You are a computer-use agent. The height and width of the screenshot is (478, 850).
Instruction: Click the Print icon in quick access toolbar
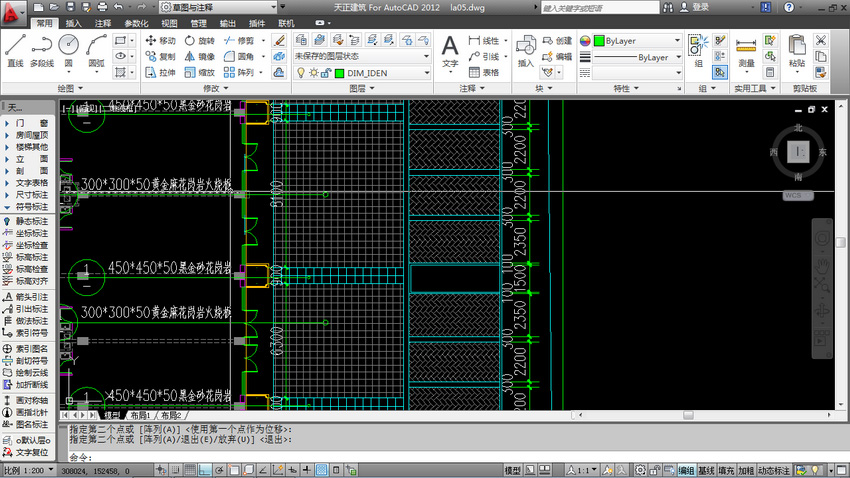(102, 7)
